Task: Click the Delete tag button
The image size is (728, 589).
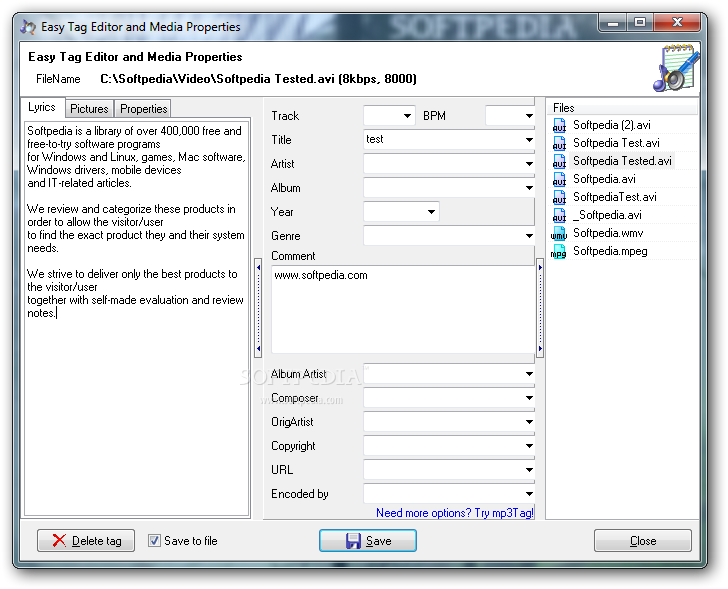Action: coord(86,540)
